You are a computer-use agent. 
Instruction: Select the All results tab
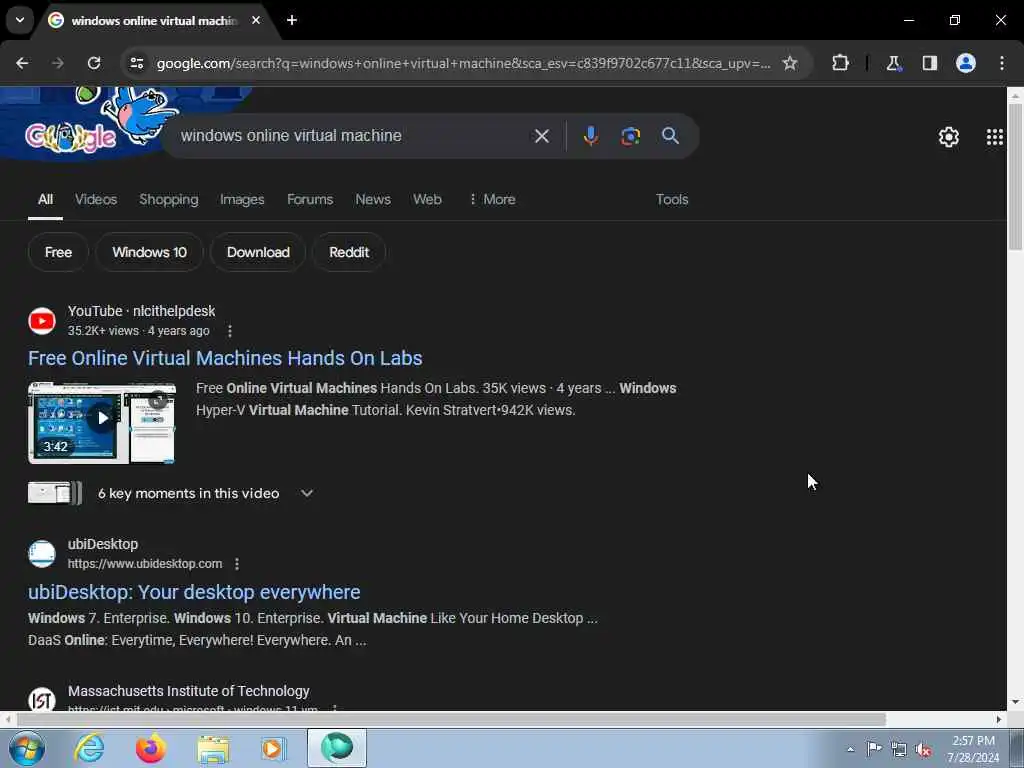click(x=45, y=199)
